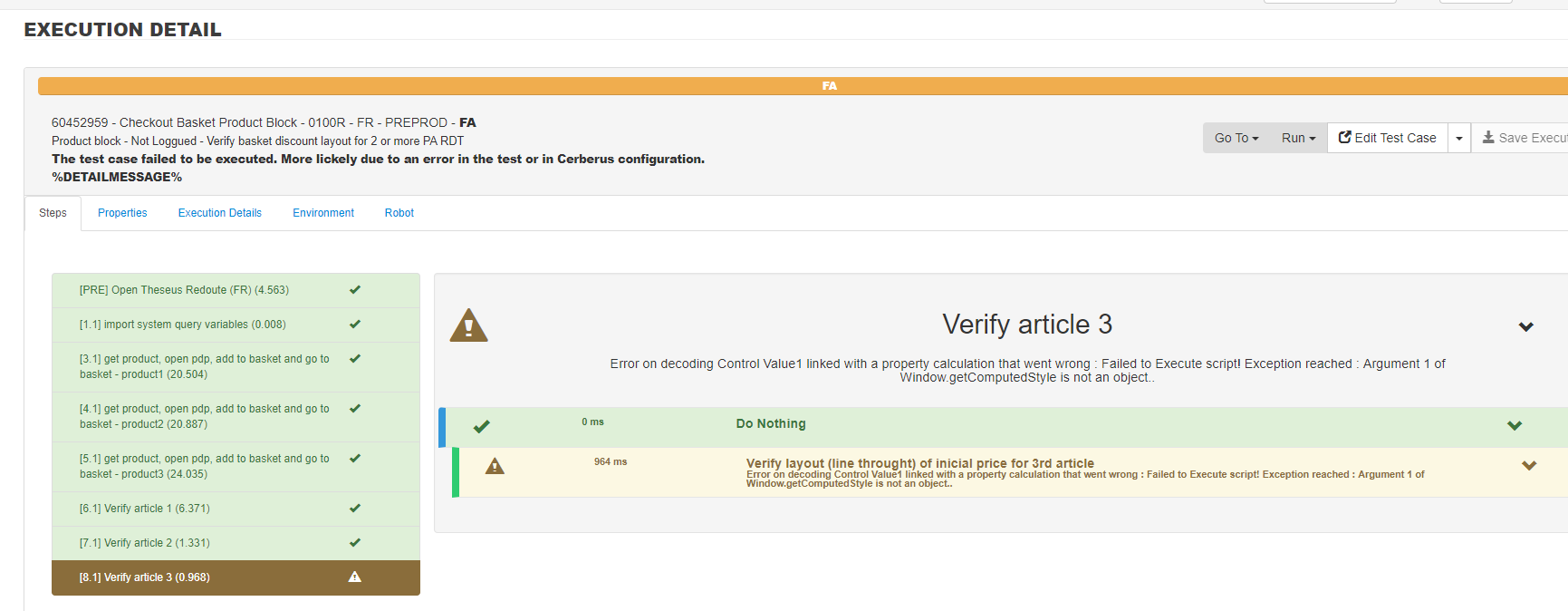The width and height of the screenshot is (1568, 611).
Task: Select step [8.1] Verify article 3
Action: [x=236, y=577]
